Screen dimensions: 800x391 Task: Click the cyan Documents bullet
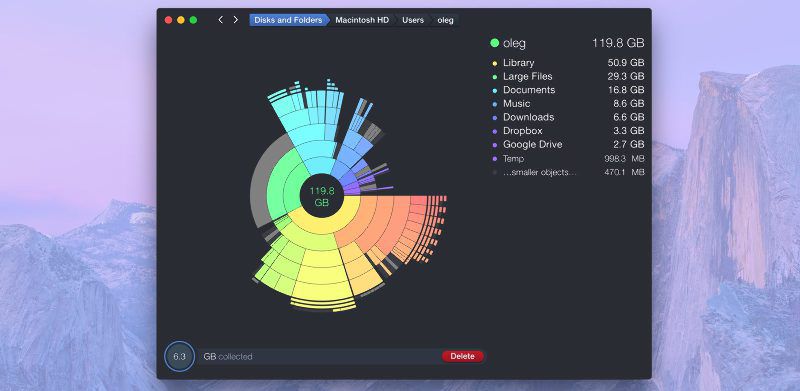494,90
